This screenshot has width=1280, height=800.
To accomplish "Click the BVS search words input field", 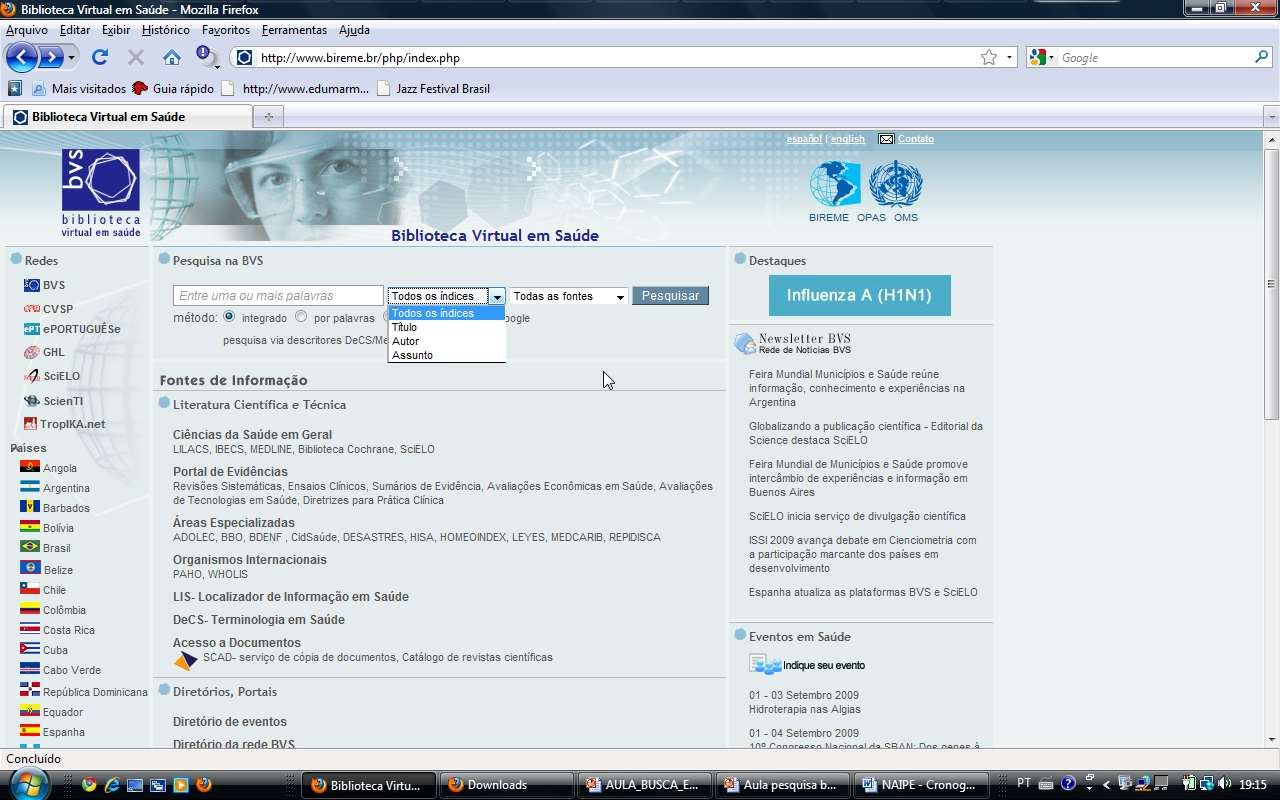I will pyautogui.click(x=279, y=296).
